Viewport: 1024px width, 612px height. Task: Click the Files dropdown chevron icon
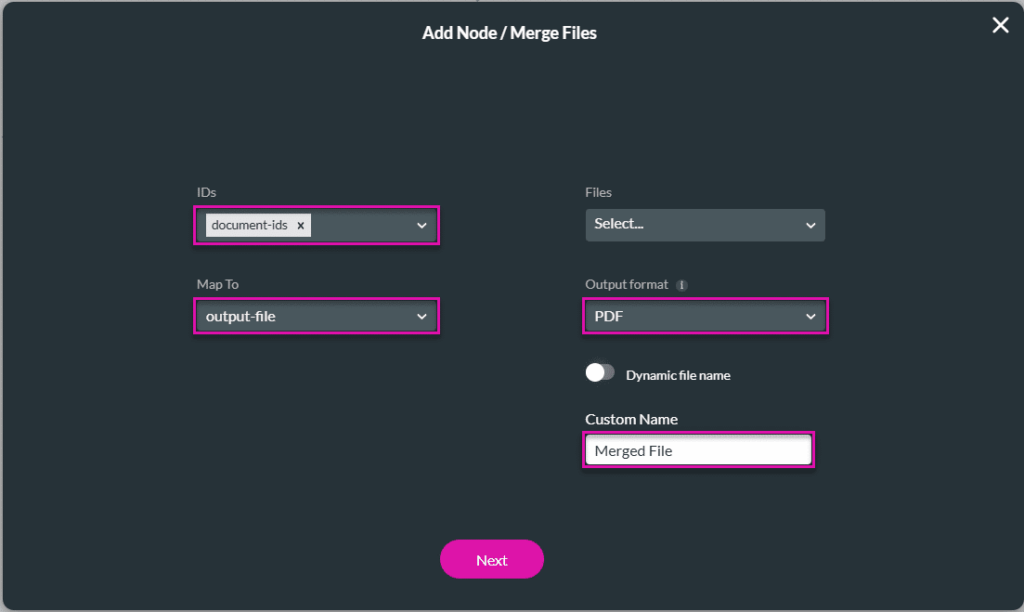(810, 224)
